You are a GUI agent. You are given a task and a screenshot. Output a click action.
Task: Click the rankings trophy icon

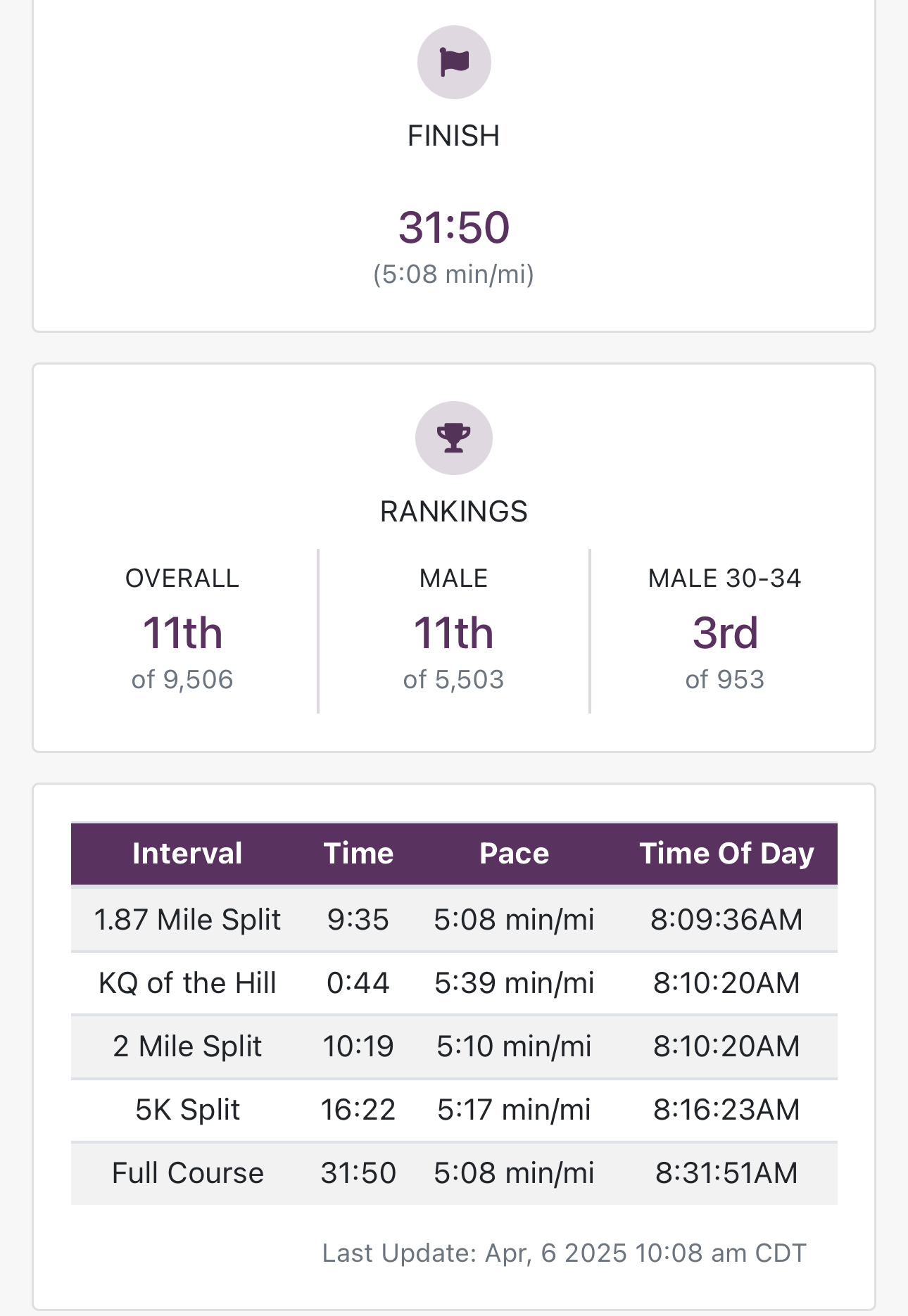[x=454, y=438]
